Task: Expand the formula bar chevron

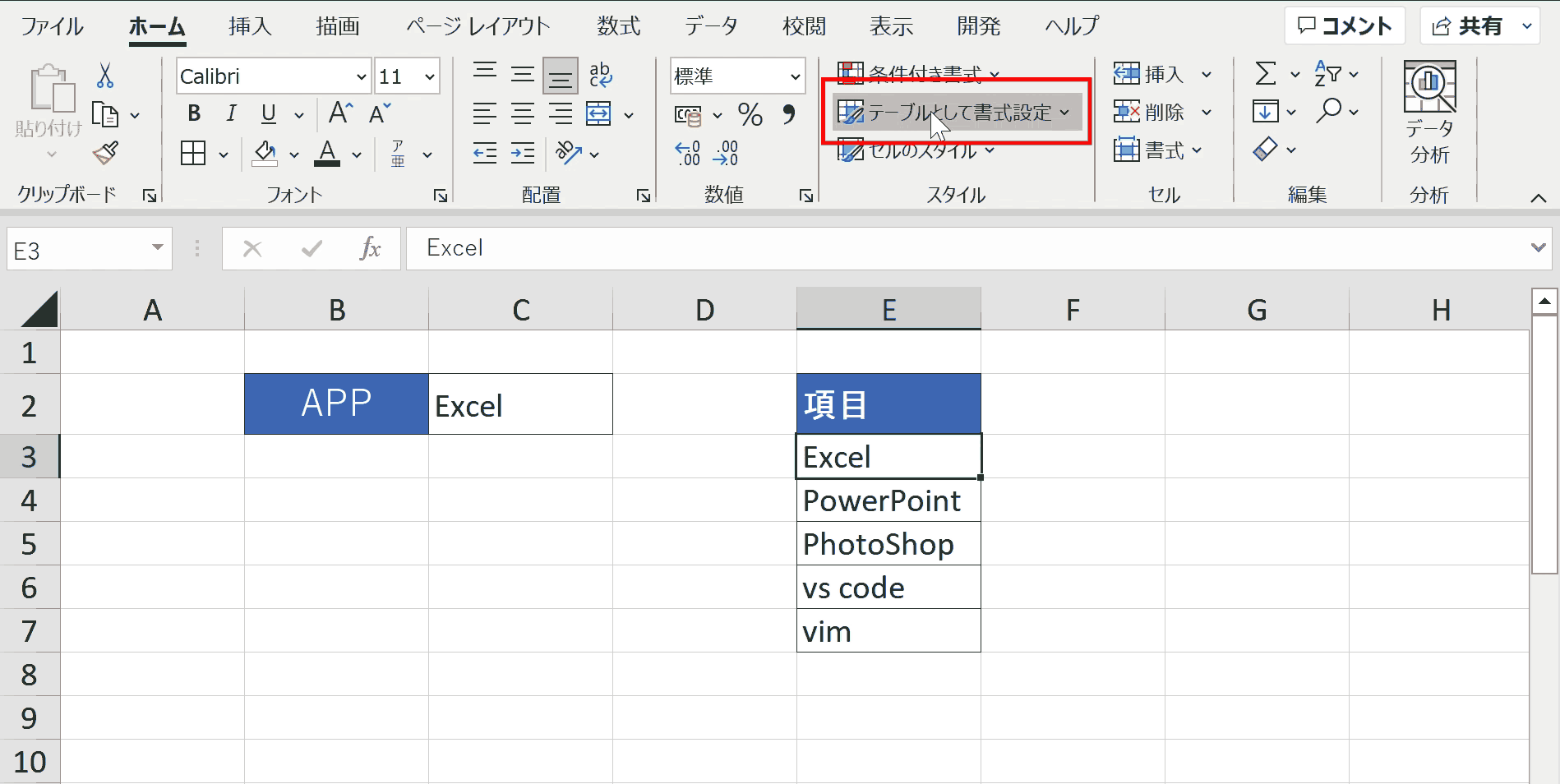Action: [x=1538, y=248]
